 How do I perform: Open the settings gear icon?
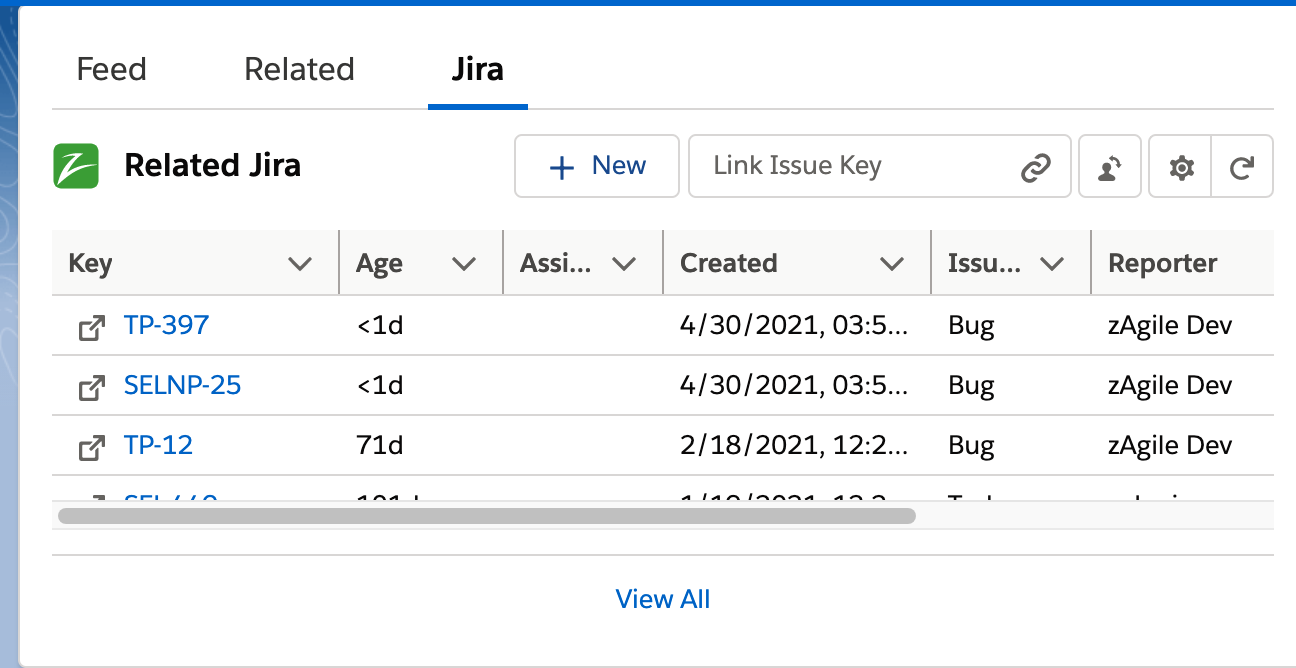click(1179, 166)
